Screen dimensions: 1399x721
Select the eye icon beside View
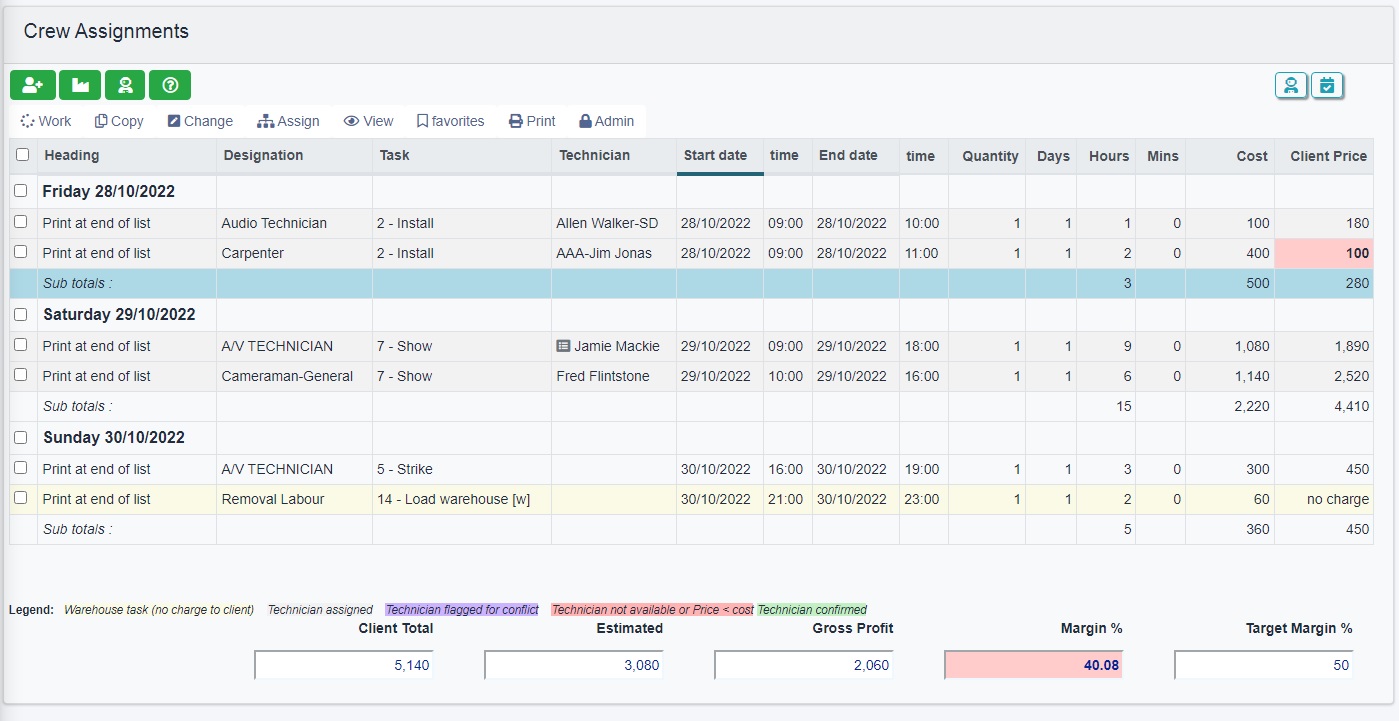[349, 120]
